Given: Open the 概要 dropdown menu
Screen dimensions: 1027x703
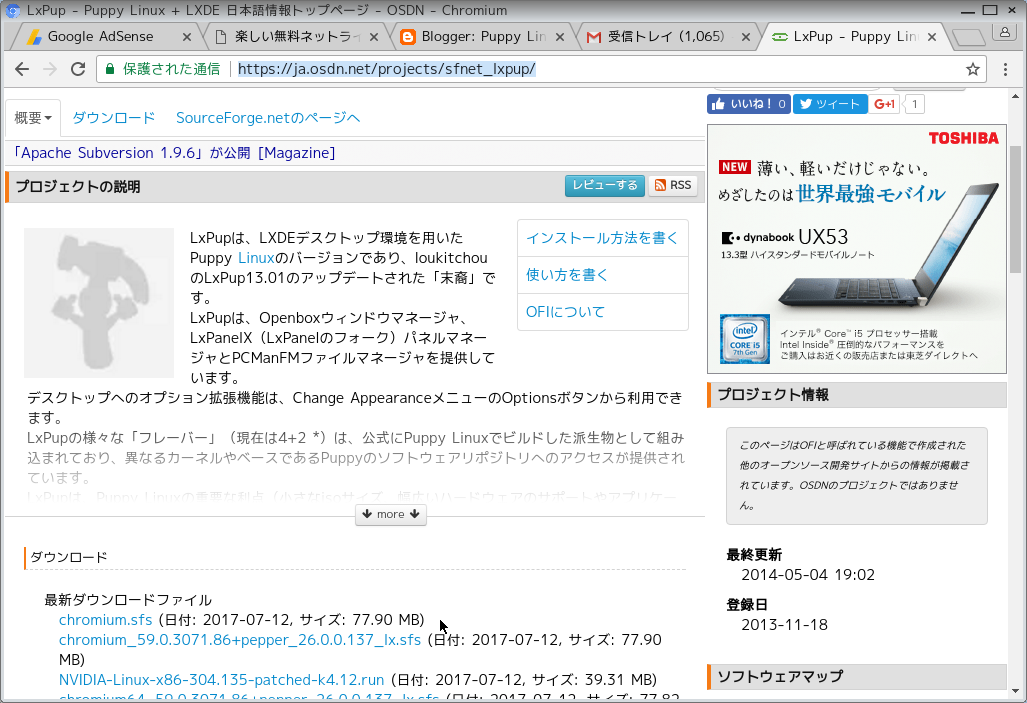Looking at the screenshot, I should [x=33, y=118].
